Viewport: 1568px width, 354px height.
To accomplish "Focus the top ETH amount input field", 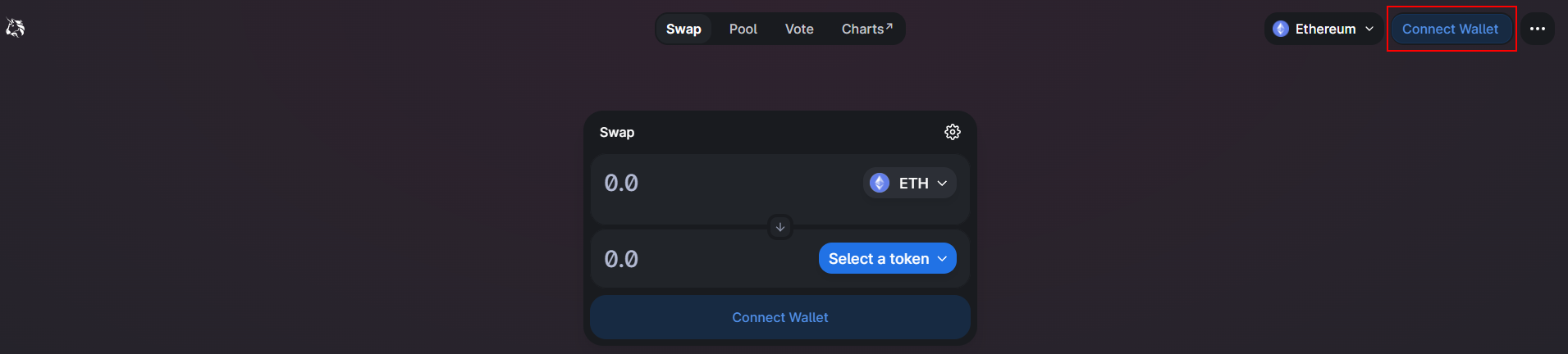I will [726, 183].
